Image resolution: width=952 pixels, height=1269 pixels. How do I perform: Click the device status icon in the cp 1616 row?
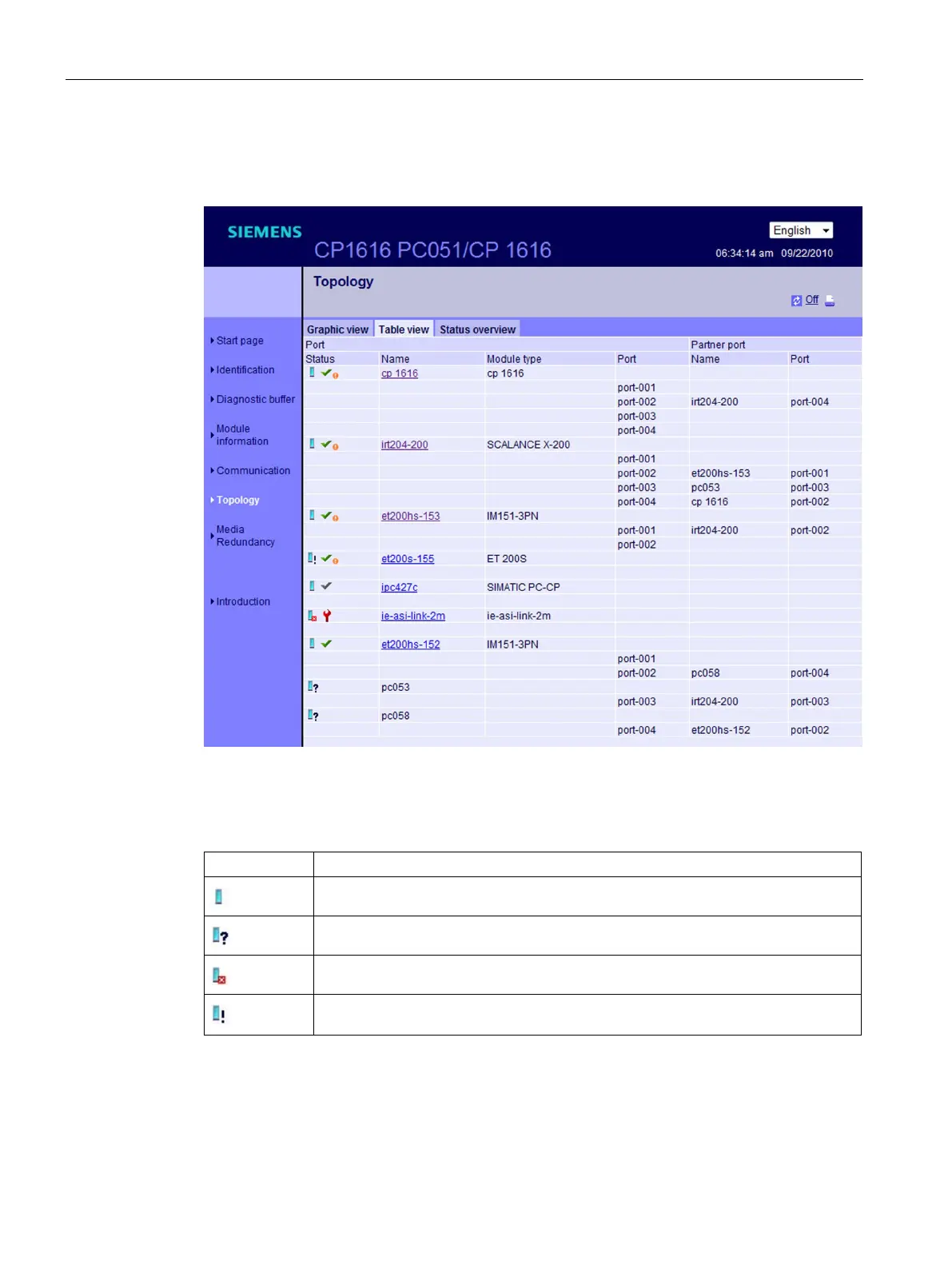coord(312,373)
